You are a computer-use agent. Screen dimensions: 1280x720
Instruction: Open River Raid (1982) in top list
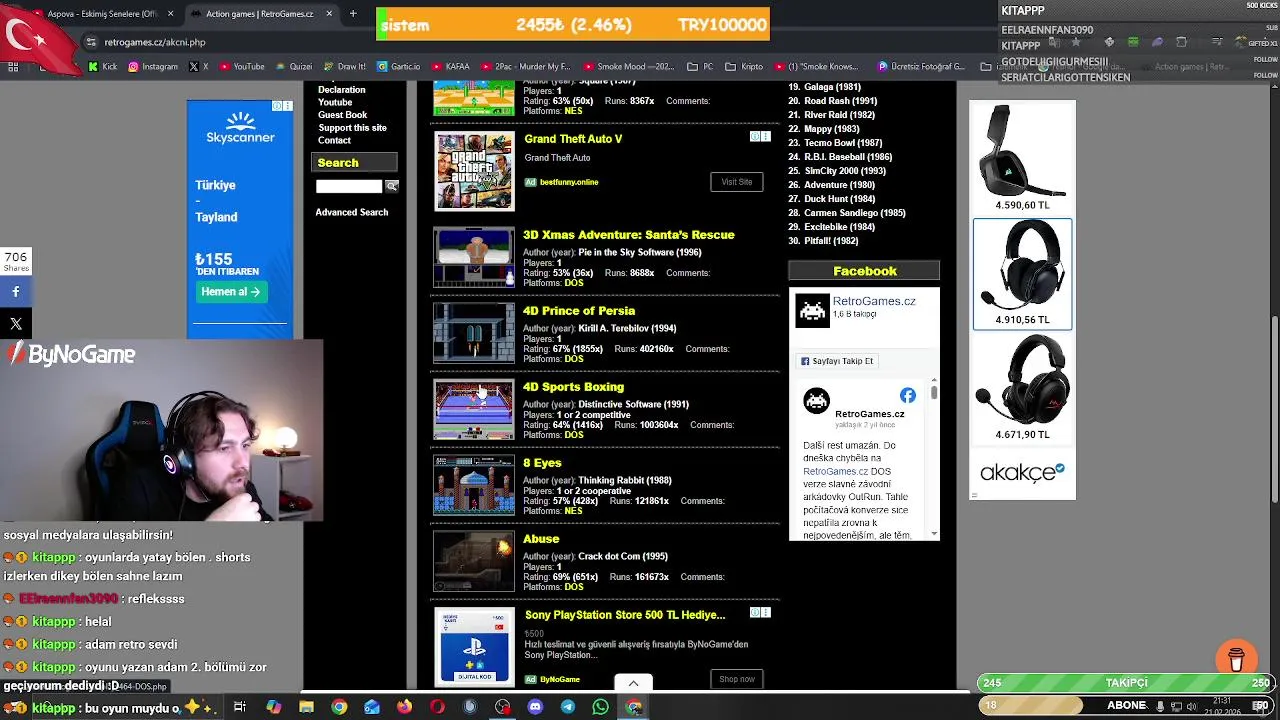pyautogui.click(x=839, y=115)
